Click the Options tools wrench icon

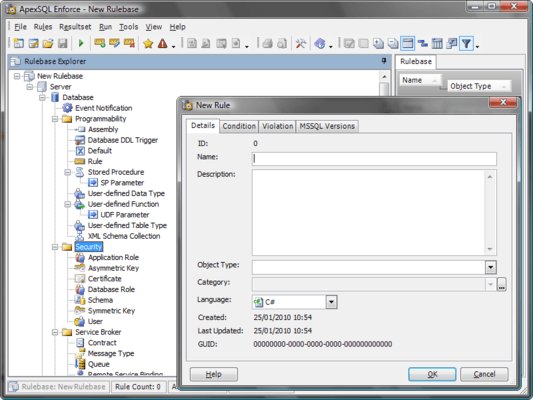click(x=300, y=44)
